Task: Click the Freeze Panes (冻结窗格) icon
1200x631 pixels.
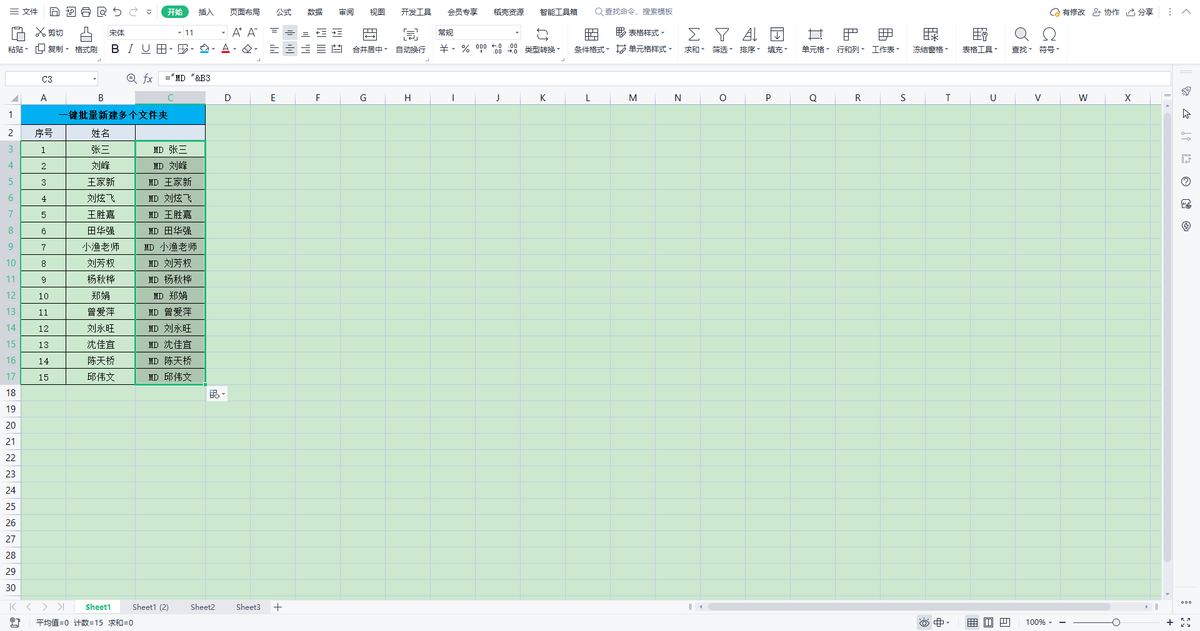Action: coord(928,34)
